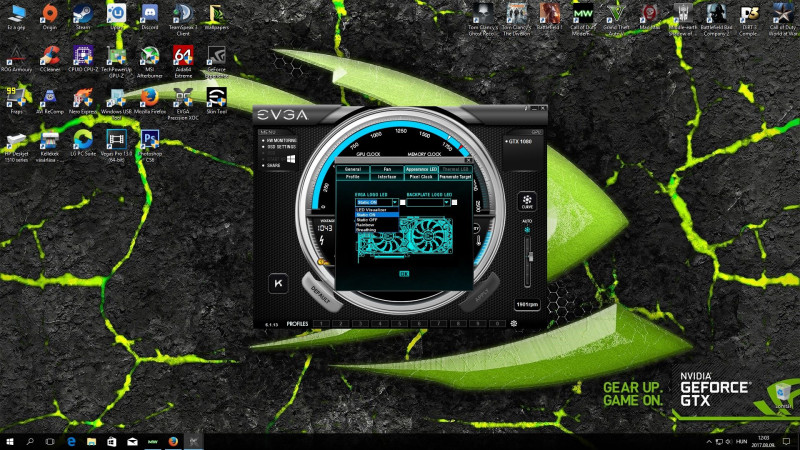Image resolution: width=800 pixels, height=450 pixels.
Task: Click Share in the EVGA menu
Action: 273,165
